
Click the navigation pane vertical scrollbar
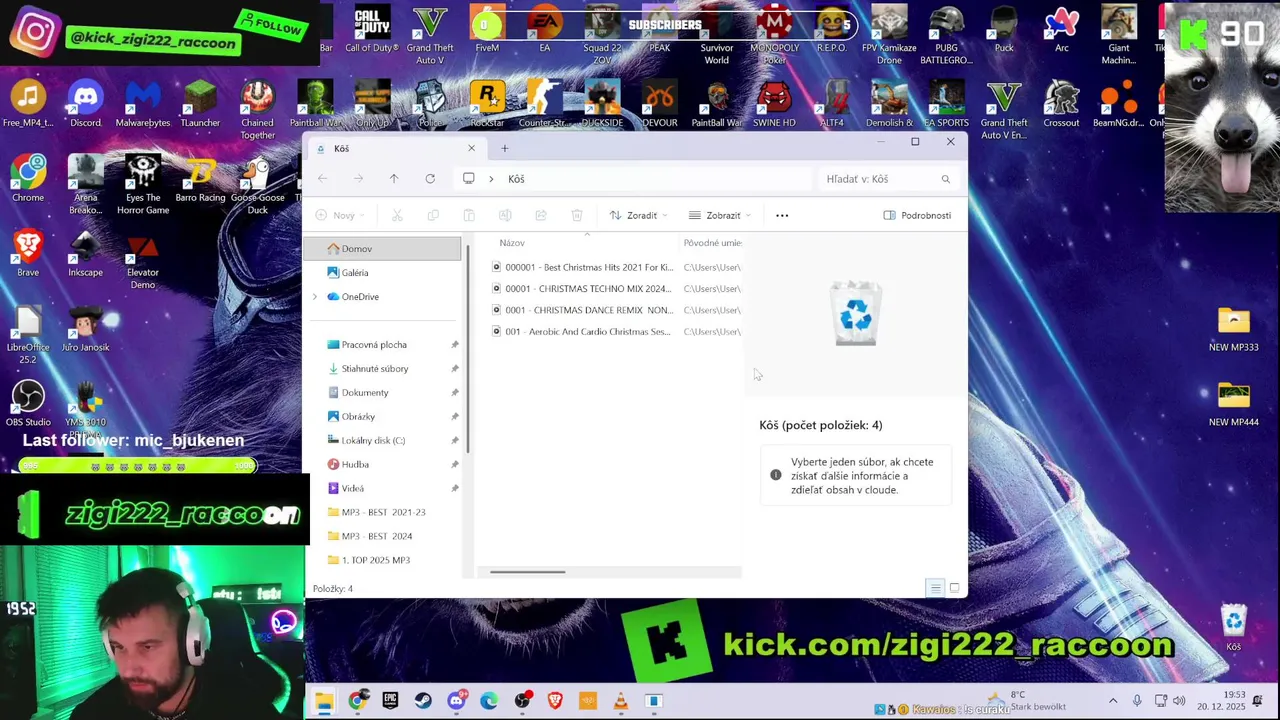click(467, 350)
